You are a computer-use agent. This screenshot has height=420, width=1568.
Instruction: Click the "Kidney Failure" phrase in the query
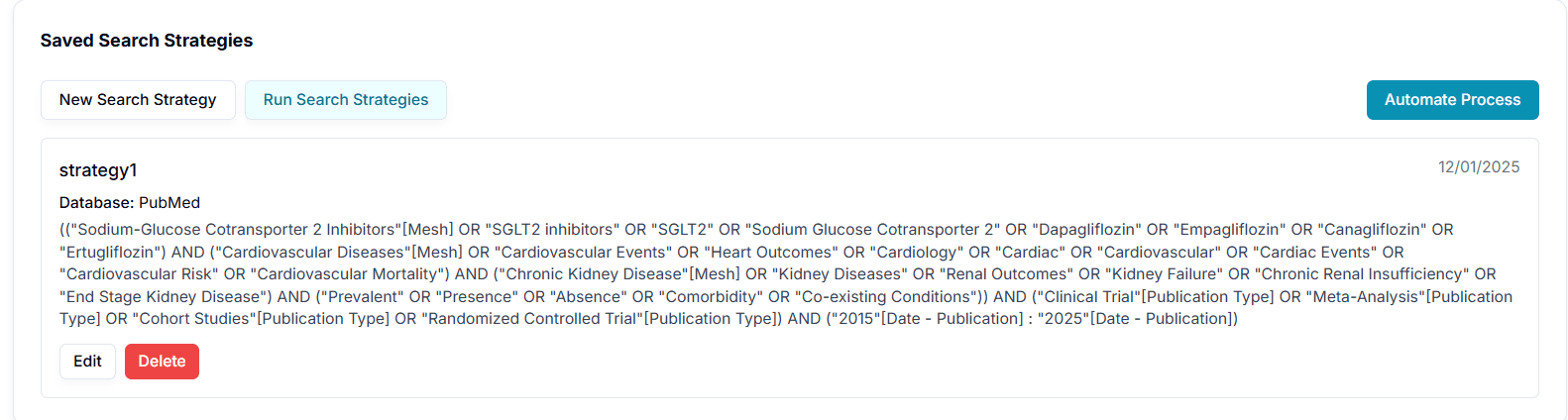tap(1165, 274)
